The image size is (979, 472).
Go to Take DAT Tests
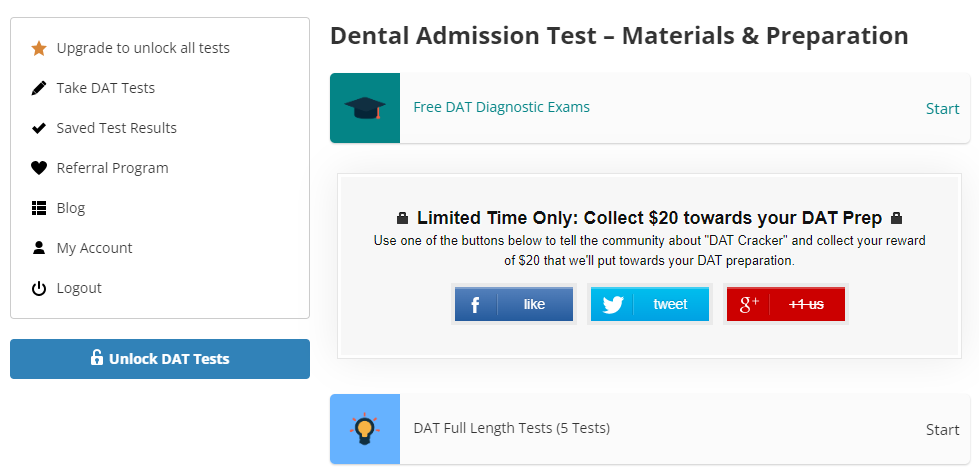[106, 88]
